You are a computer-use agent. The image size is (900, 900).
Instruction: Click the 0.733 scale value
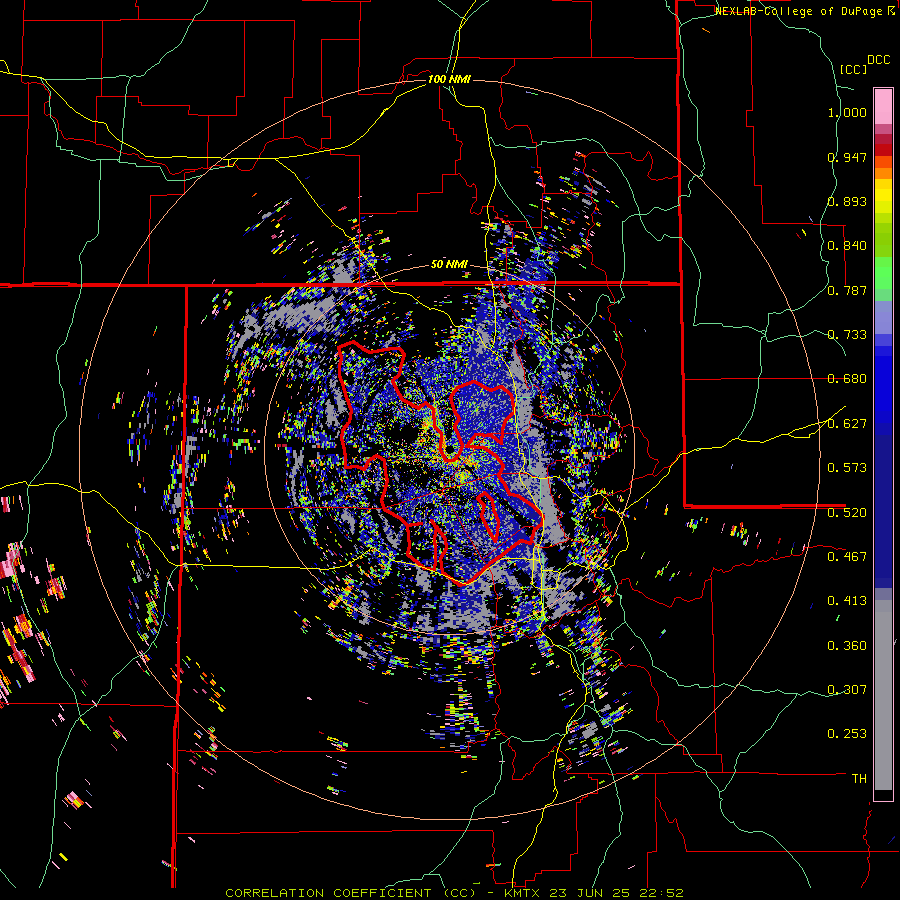click(847, 335)
